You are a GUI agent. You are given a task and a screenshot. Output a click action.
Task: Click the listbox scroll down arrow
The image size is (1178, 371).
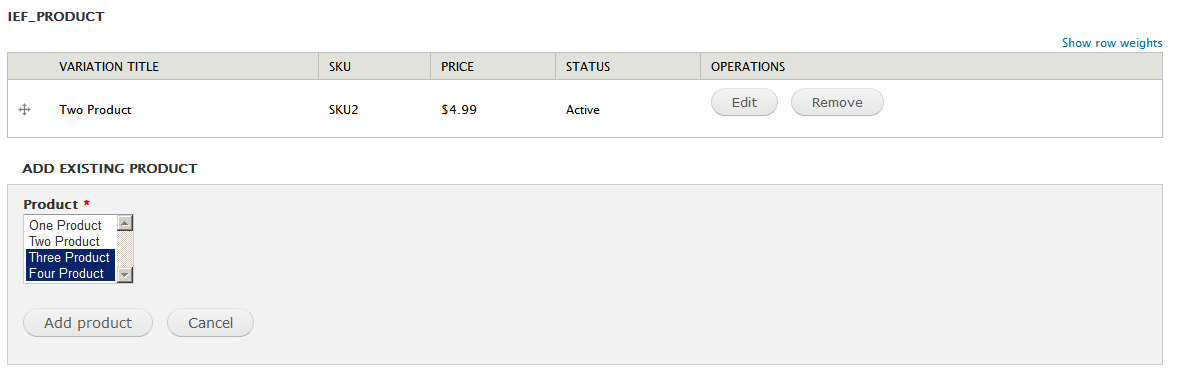125,274
